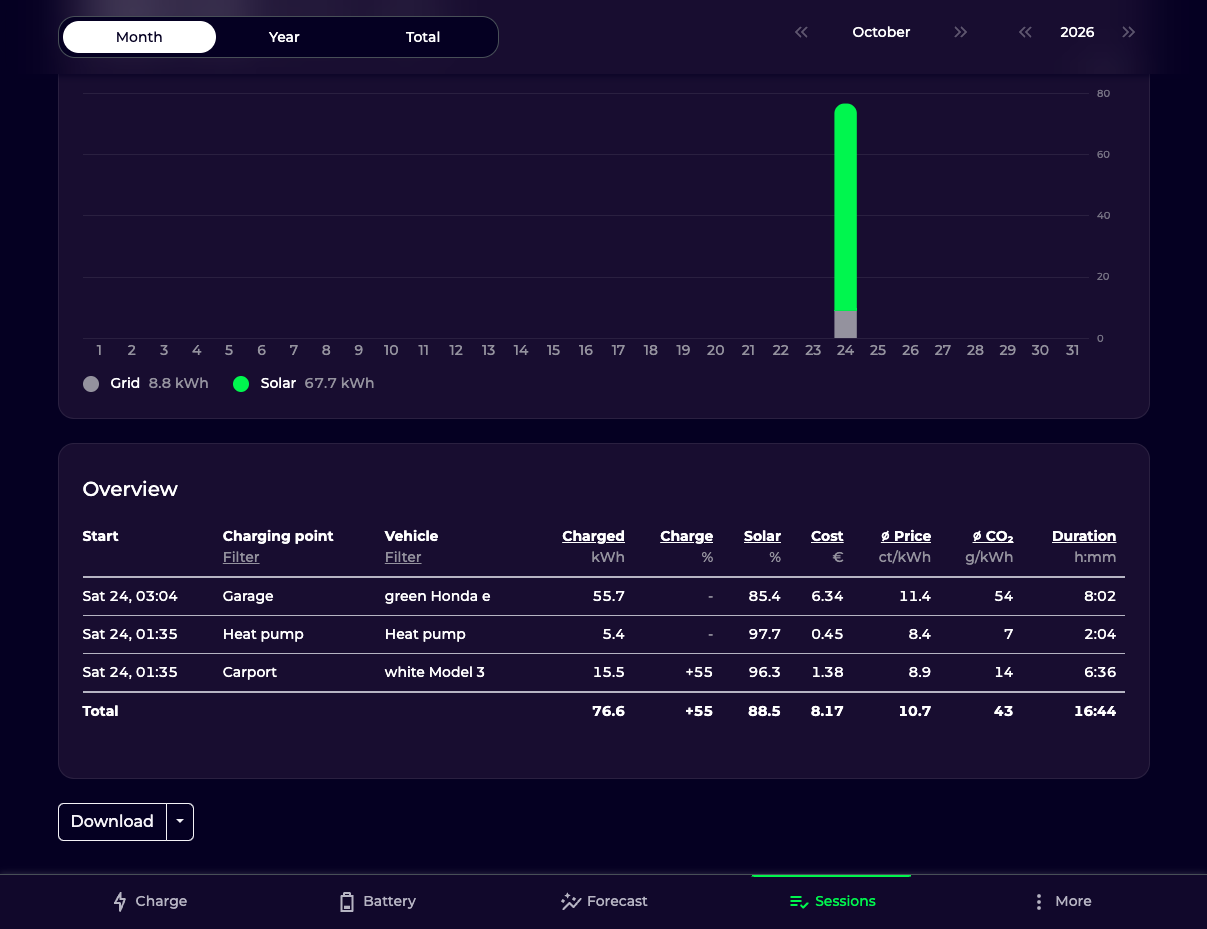
Task: Switch to the Year period view
Action: pyautogui.click(x=284, y=37)
